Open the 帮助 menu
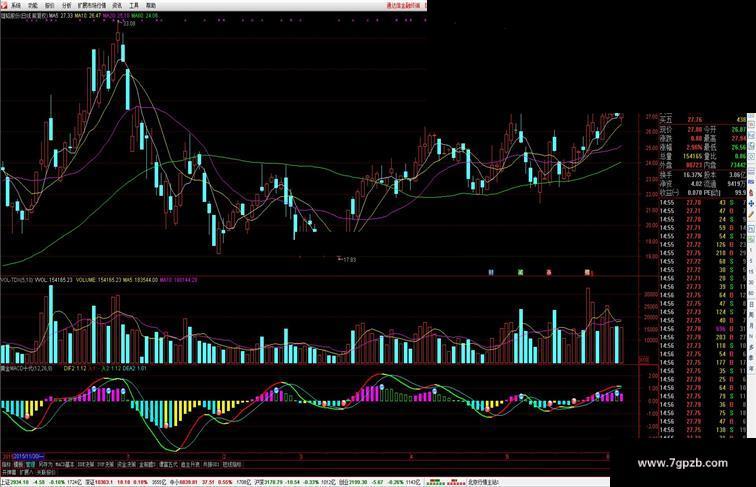The height and width of the screenshot is (487, 756). point(151,6)
